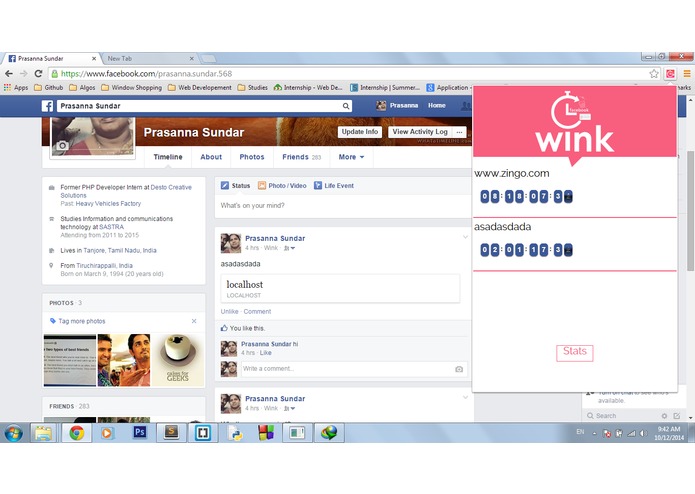Viewport: 695px width, 494px height.
Task: Open the Studies bookmark folder
Action: point(253,88)
